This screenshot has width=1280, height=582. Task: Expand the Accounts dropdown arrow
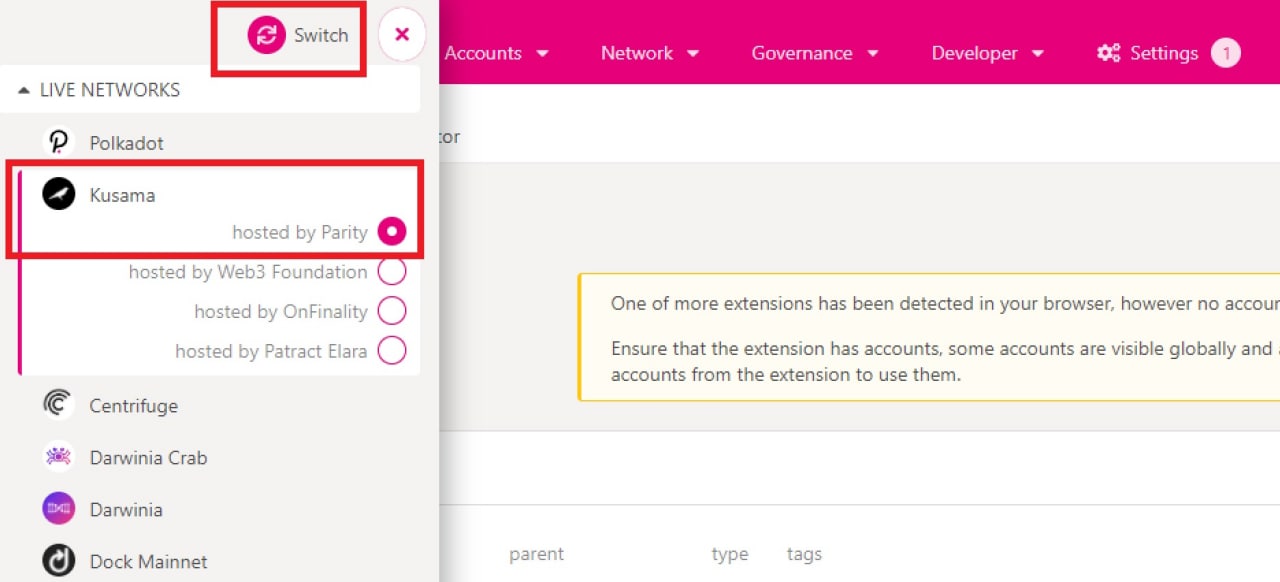pyautogui.click(x=543, y=53)
